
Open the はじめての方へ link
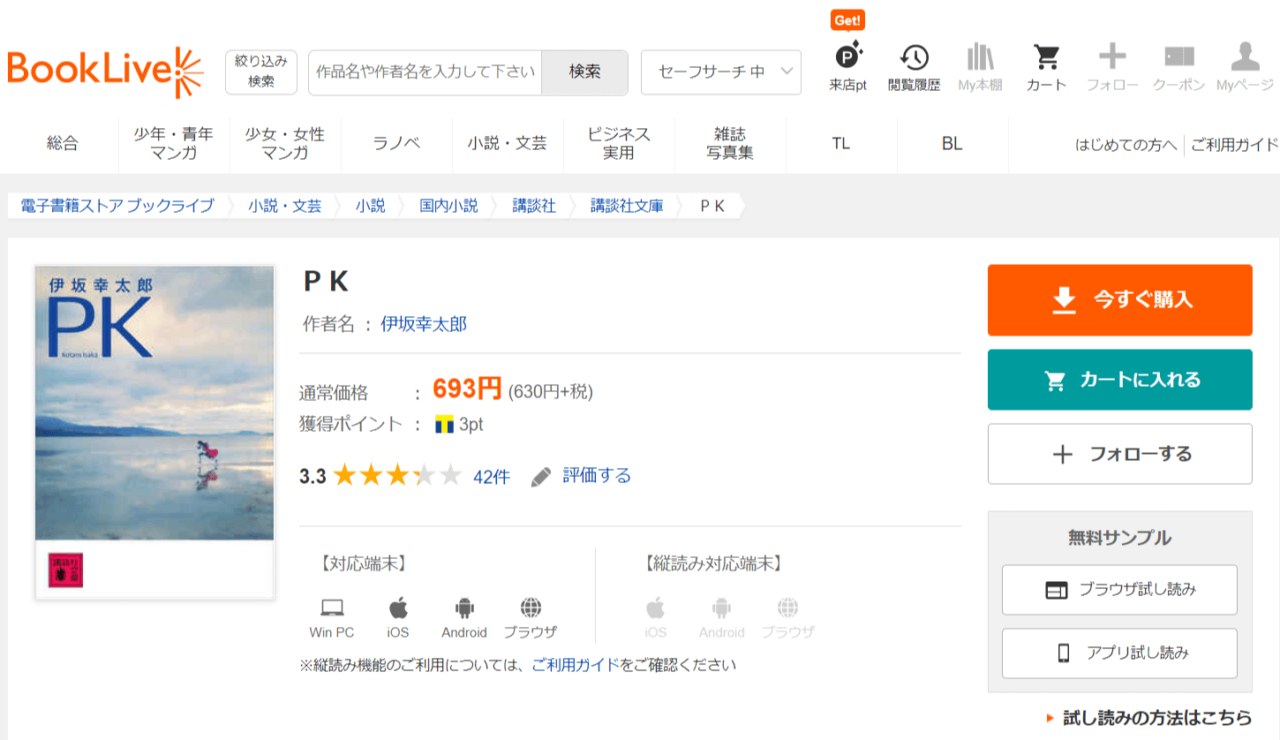pos(1126,145)
